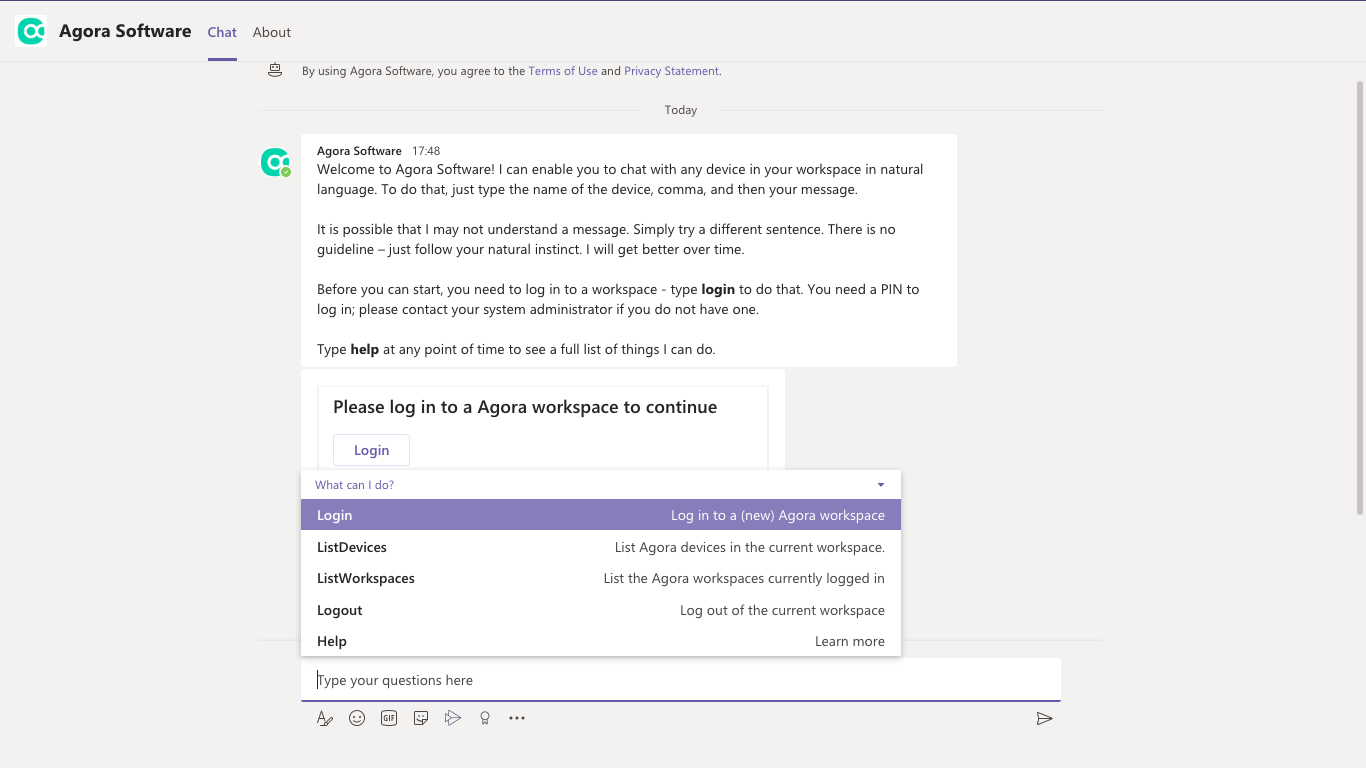Click the 'Please log in to a Agora workspace' heading

[525, 407]
